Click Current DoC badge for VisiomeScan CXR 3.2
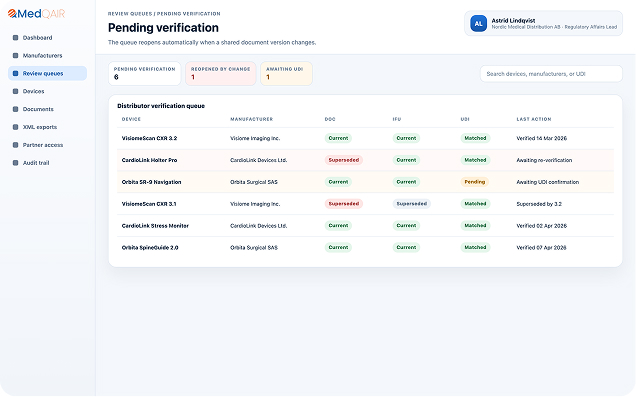This screenshot has height=397, width=636. pos(338,138)
